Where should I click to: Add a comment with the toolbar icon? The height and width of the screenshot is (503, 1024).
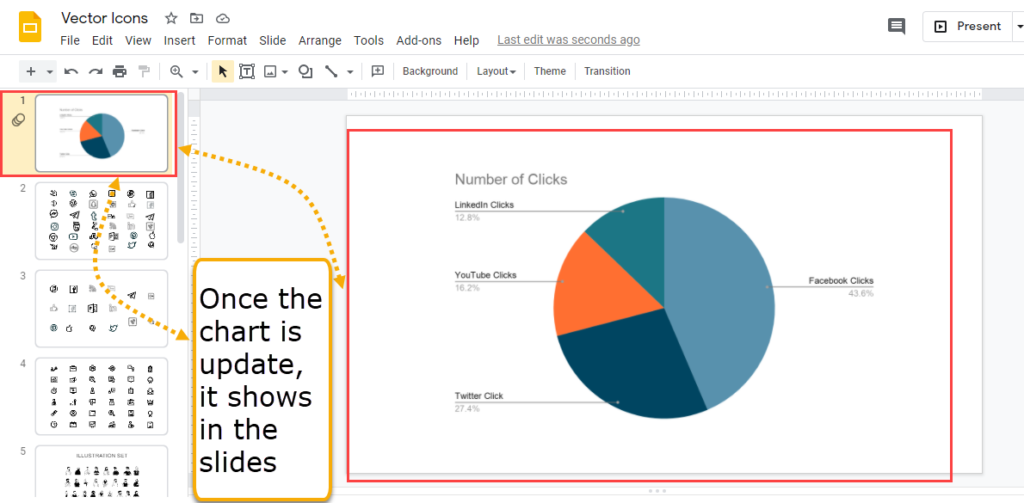(x=377, y=71)
